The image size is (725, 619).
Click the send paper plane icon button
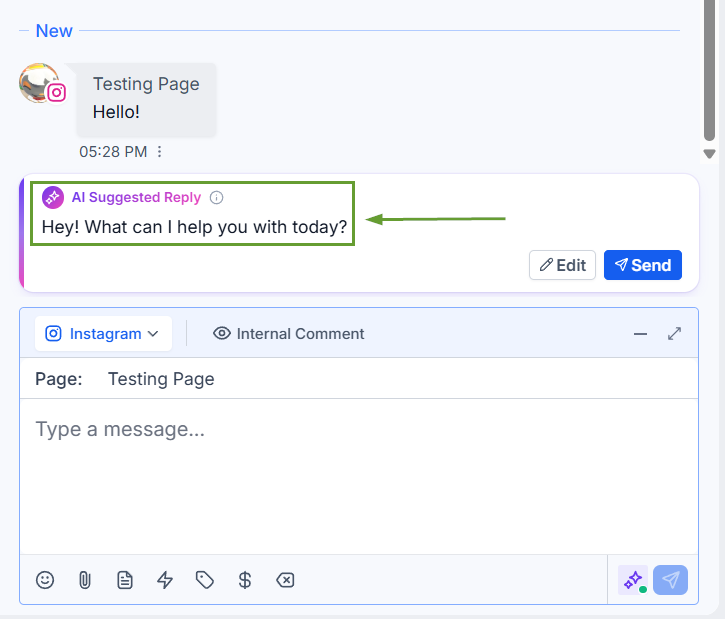[670, 580]
